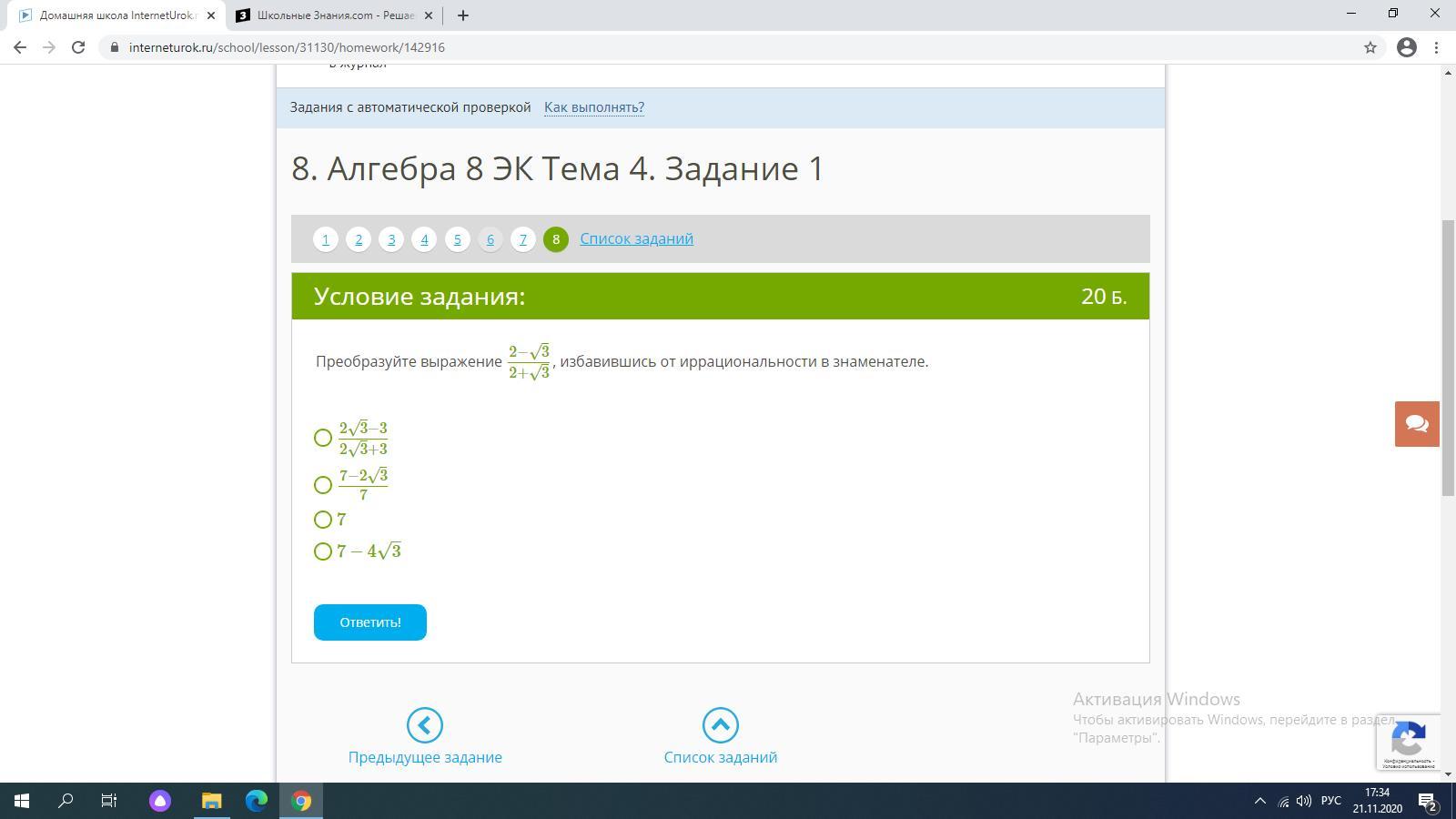The height and width of the screenshot is (819, 1456).
Task: Choose answer (2√3−3)/(2√3+3) radio button
Action: click(323, 438)
